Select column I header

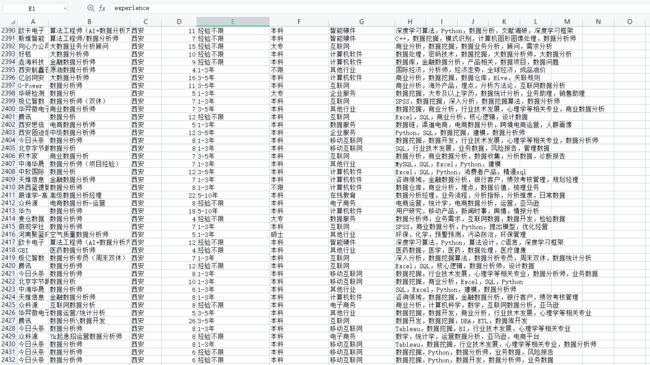coord(441,22)
